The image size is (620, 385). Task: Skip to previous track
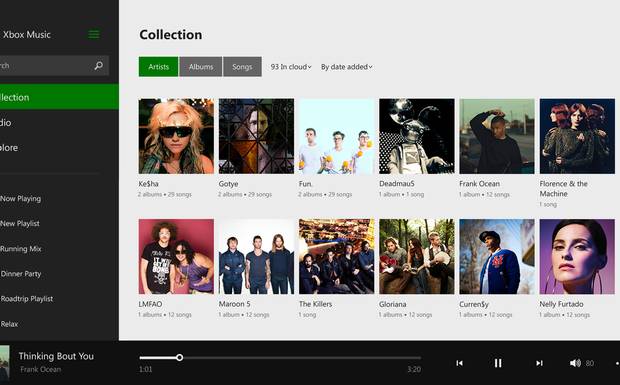459,363
